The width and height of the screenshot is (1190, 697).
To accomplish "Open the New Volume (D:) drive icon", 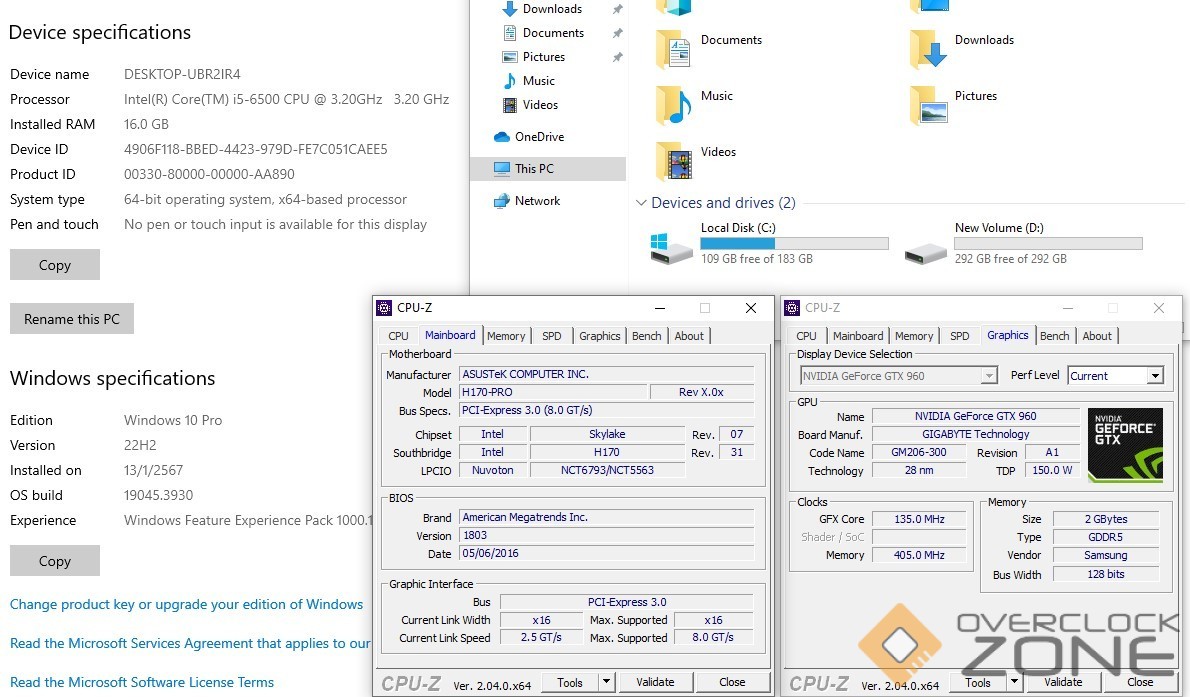I will click(925, 249).
